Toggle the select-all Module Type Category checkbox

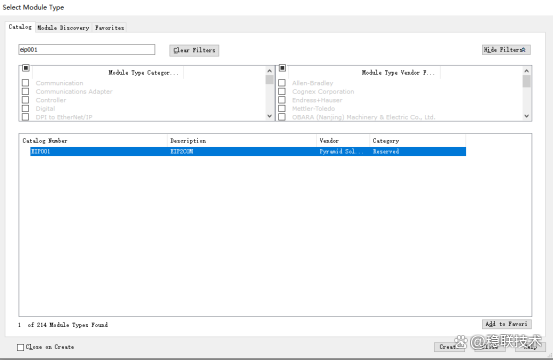tap(26, 68)
